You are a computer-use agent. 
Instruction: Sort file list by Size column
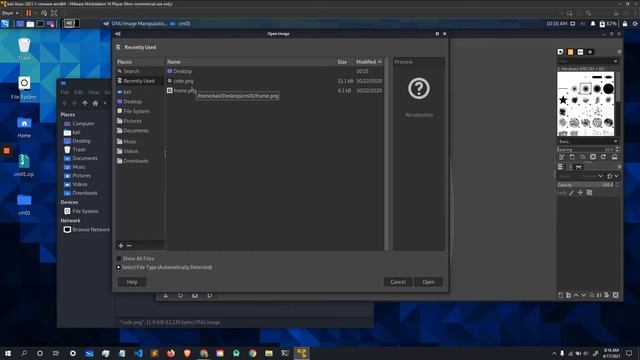coord(343,62)
